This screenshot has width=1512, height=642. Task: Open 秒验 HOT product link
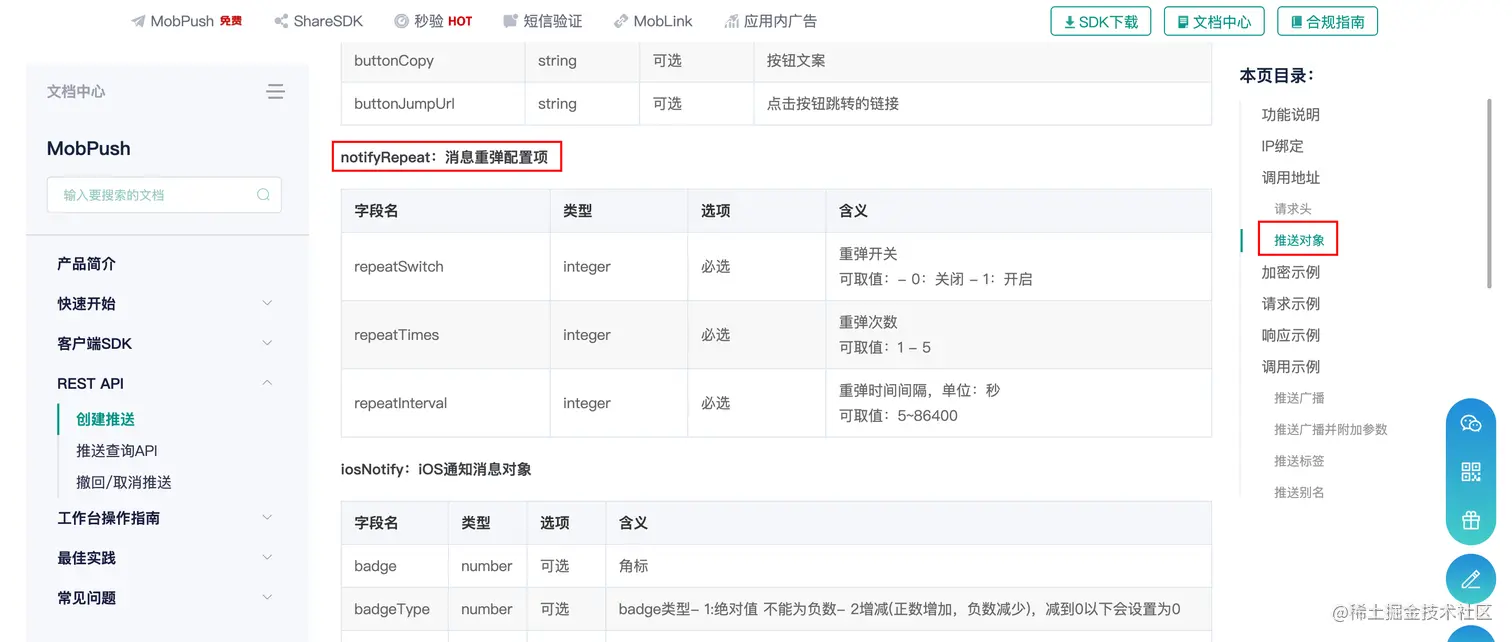pos(433,21)
